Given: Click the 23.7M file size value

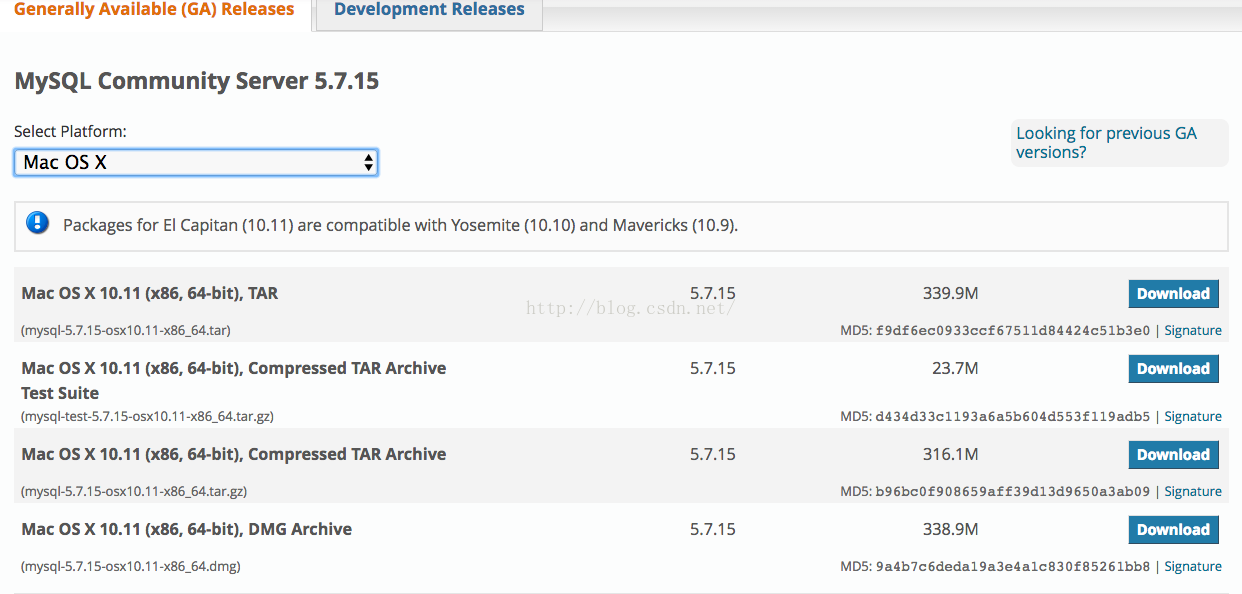Looking at the screenshot, I should [955, 369].
